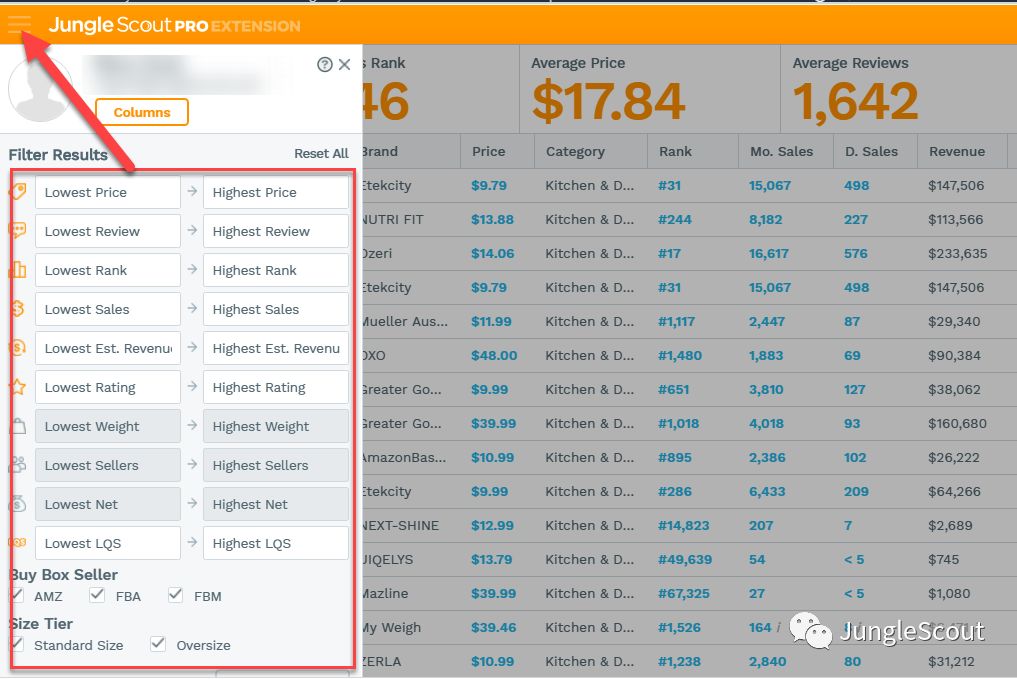This screenshot has width=1017, height=679.
Task: Toggle the Standard Size checkbox
Action: (x=17, y=644)
